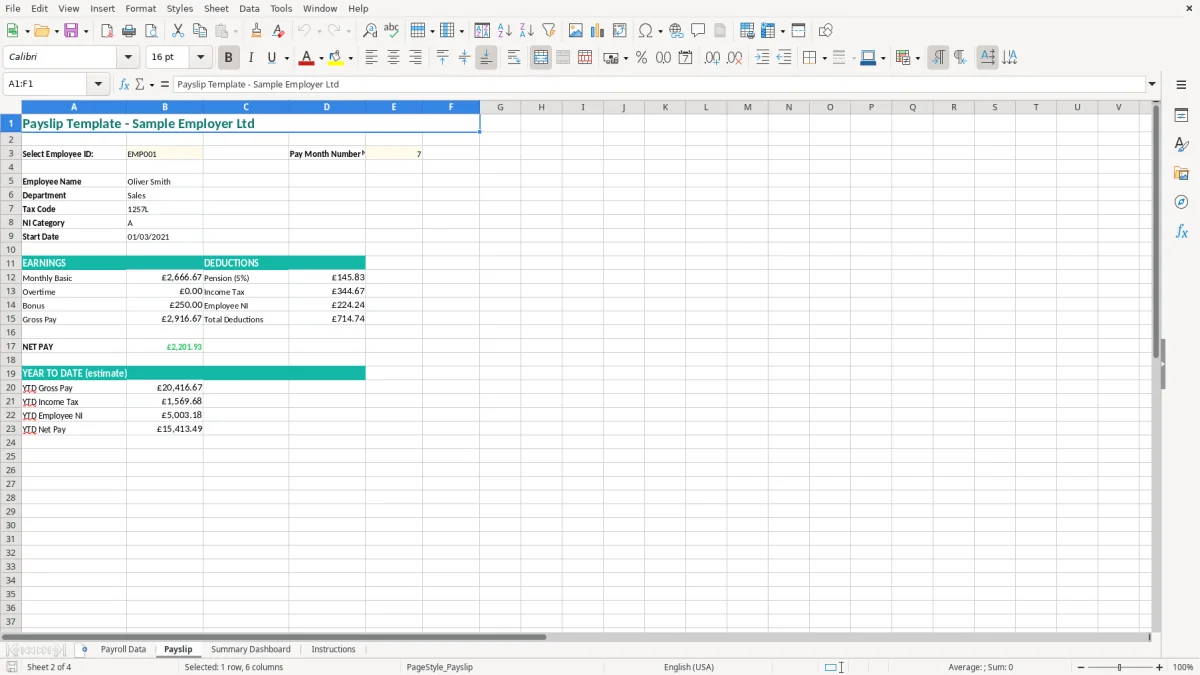Format cell as percent
1200x675 pixels.
click(641, 58)
